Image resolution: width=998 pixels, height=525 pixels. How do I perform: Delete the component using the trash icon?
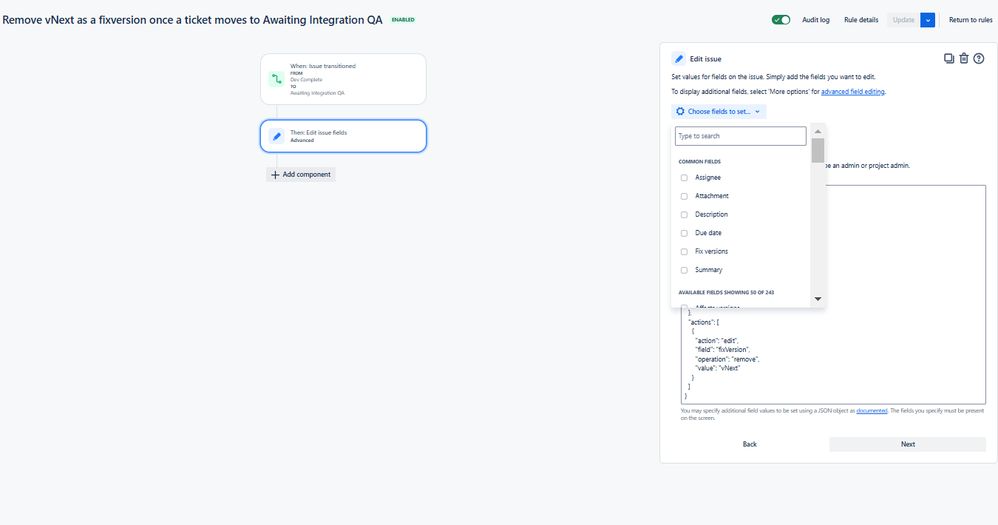click(964, 59)
